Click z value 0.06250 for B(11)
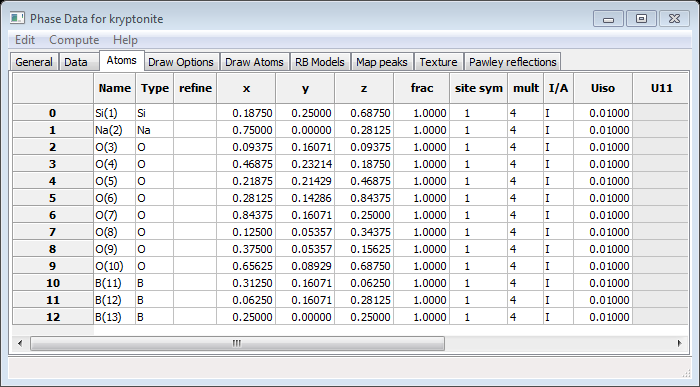The width and height of the screenshot is (700, 387). pyautogui.click(x=364, y=283)
